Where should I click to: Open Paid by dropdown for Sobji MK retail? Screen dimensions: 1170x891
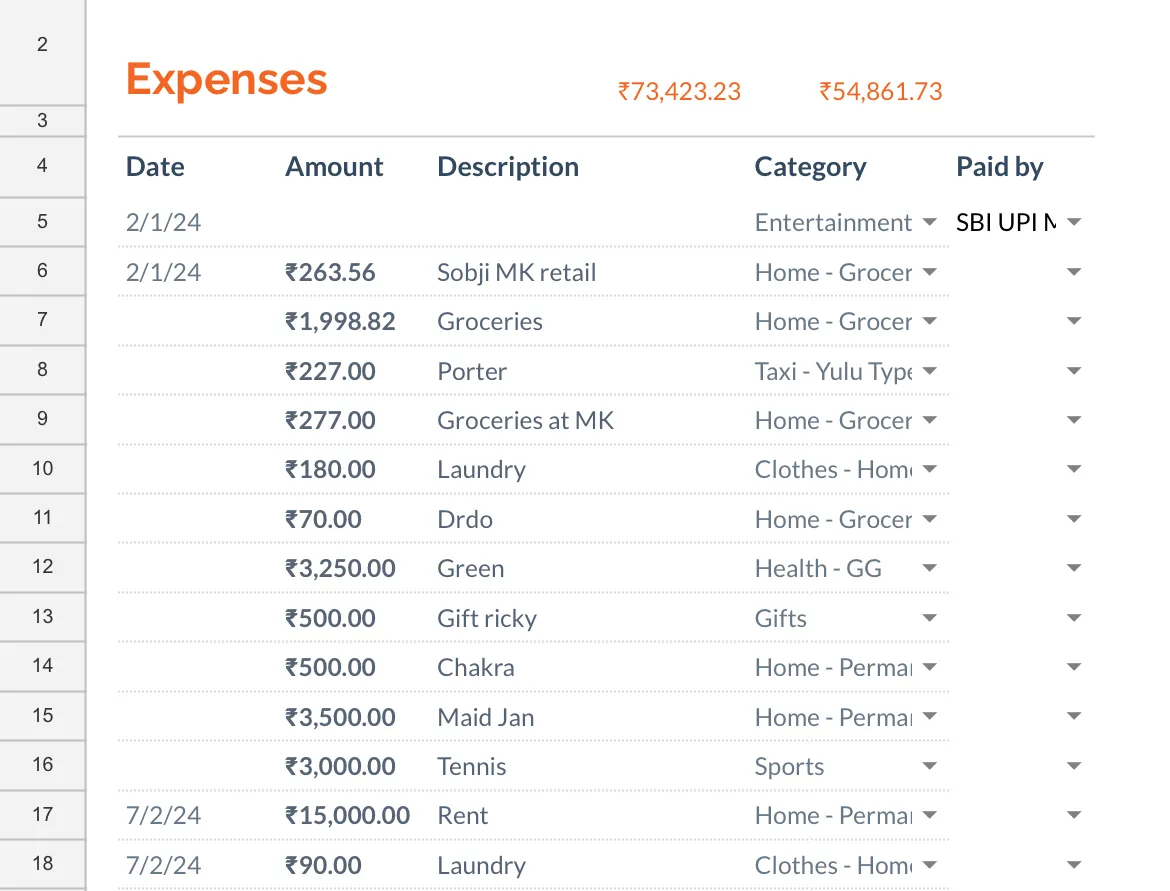(1074, 272)
